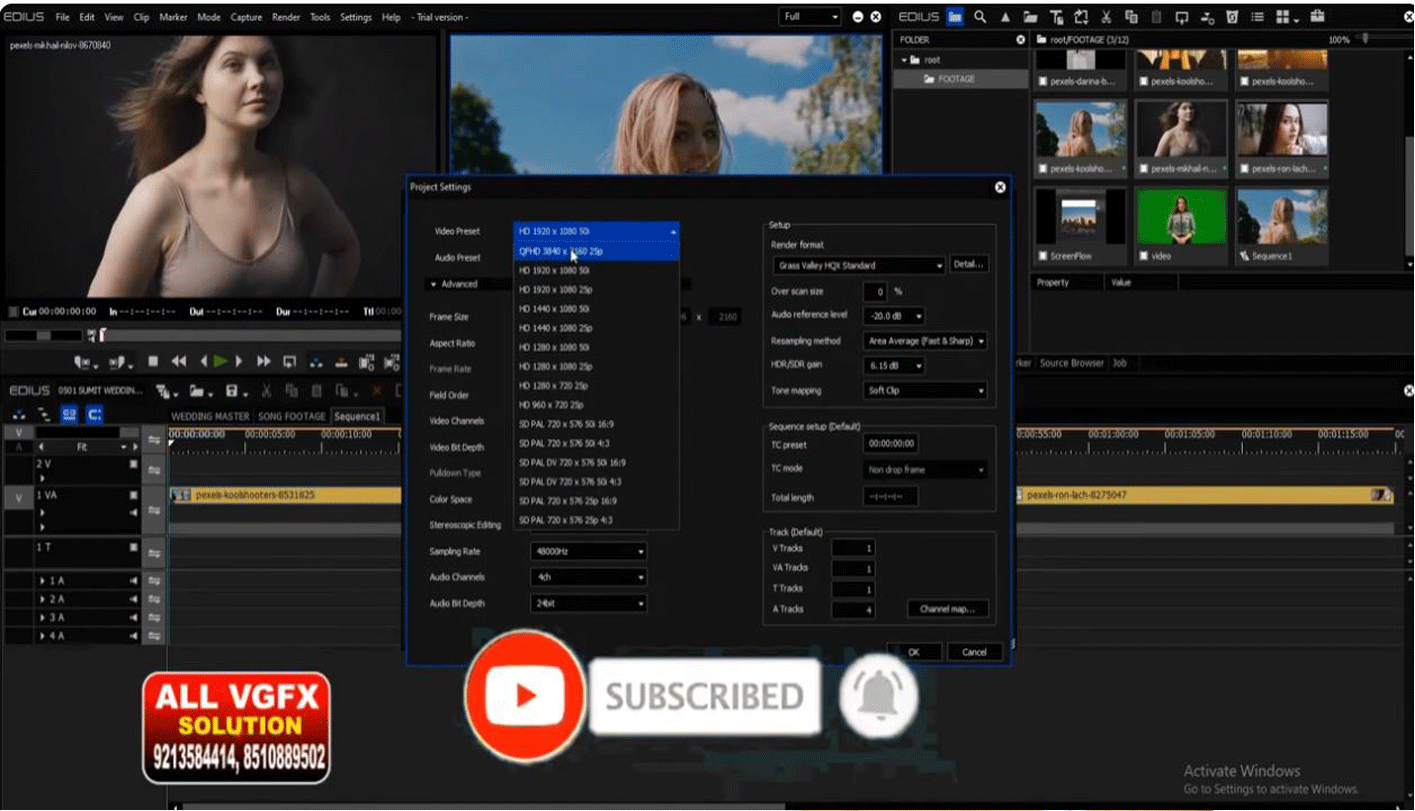This screenshot has width=1415, height=811.
Task: Open the Render format dropdown
Action: [x=859, y=266]
